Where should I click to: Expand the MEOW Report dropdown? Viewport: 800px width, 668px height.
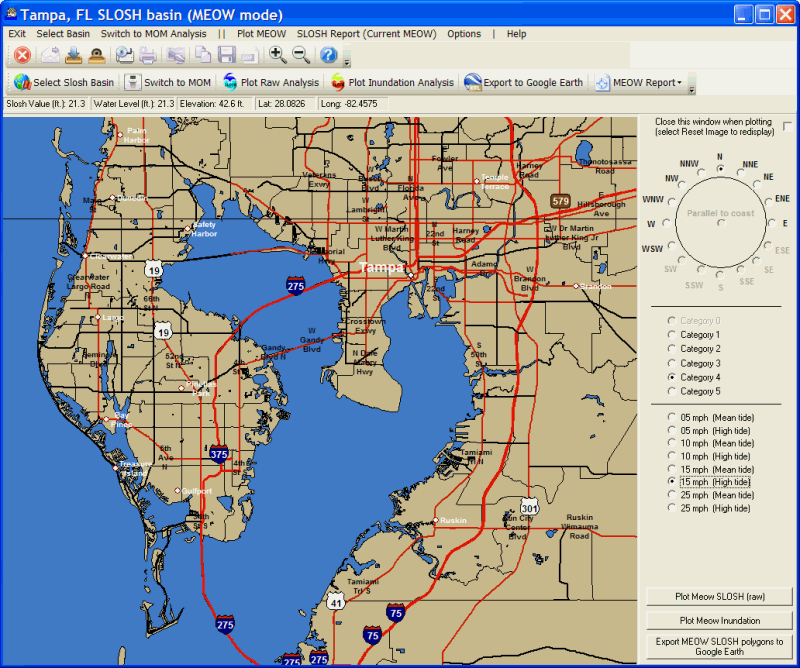(680, 83)
